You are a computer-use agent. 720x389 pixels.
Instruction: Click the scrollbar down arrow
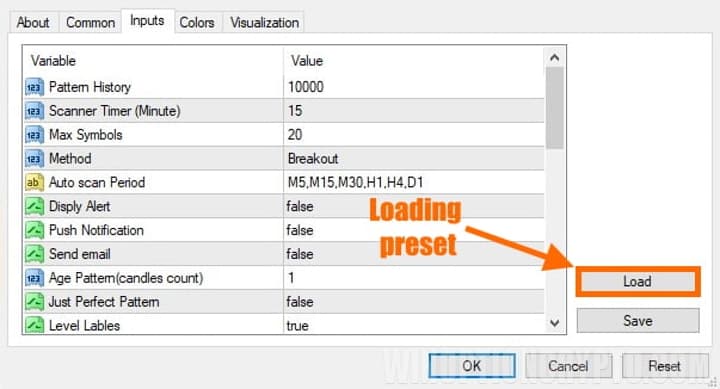[x=555, y=323]
